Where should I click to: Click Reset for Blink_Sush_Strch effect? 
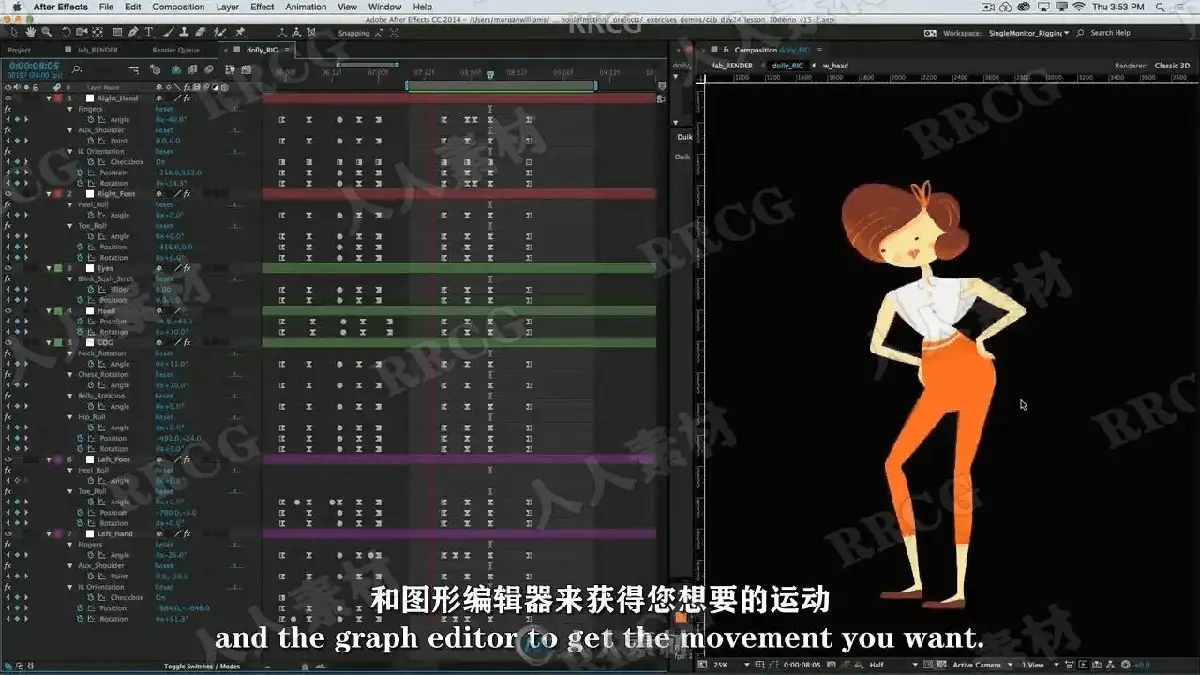pos(163,279)
